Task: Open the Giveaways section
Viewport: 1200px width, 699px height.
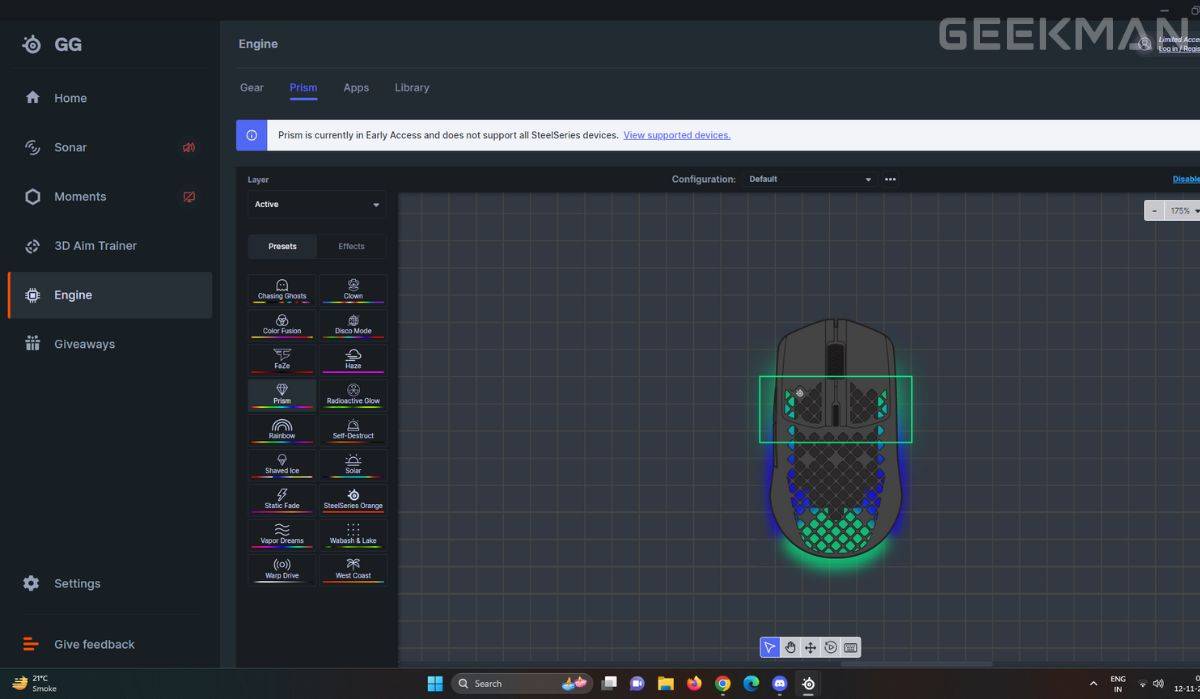Action: tap(110, 344)
